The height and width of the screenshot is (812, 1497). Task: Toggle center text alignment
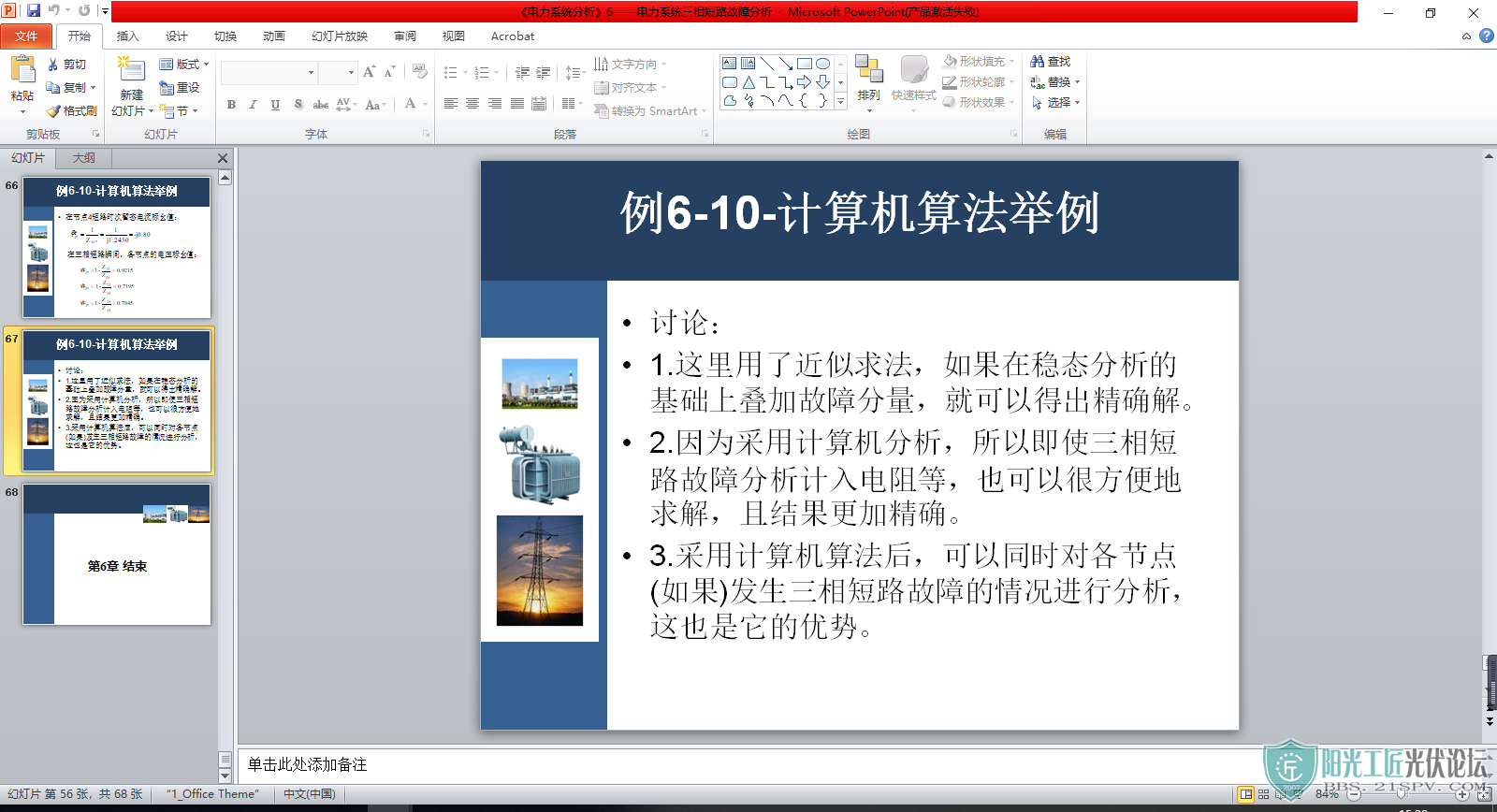[x=472, y=104]
